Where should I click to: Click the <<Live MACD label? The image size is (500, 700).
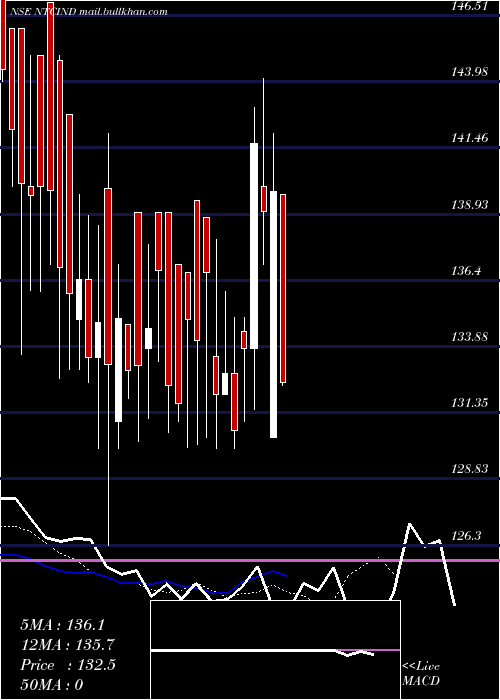click(x=421, y=674)
